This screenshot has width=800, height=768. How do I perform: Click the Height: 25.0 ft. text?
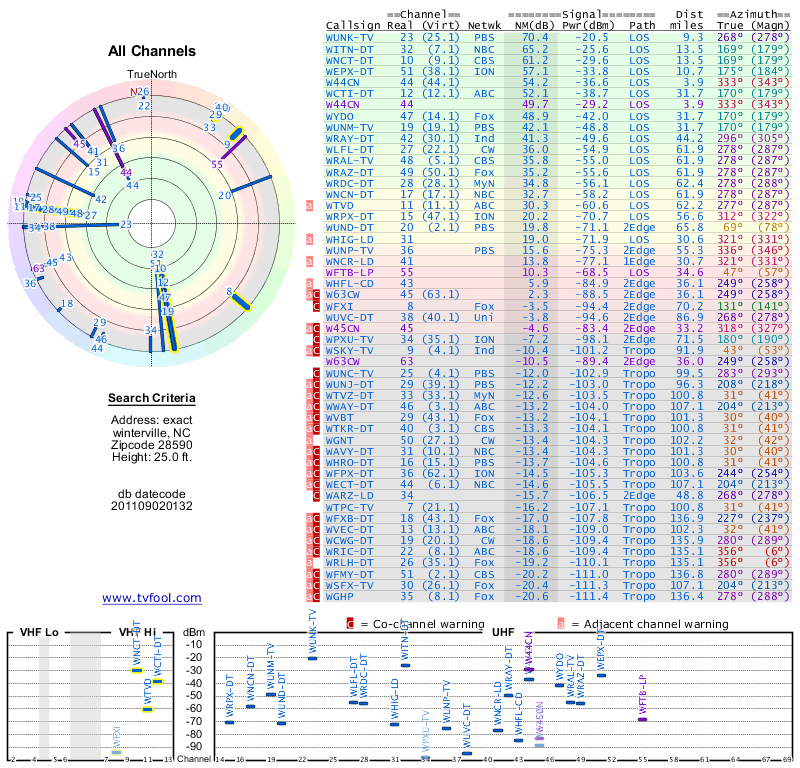tap(152, 457)
